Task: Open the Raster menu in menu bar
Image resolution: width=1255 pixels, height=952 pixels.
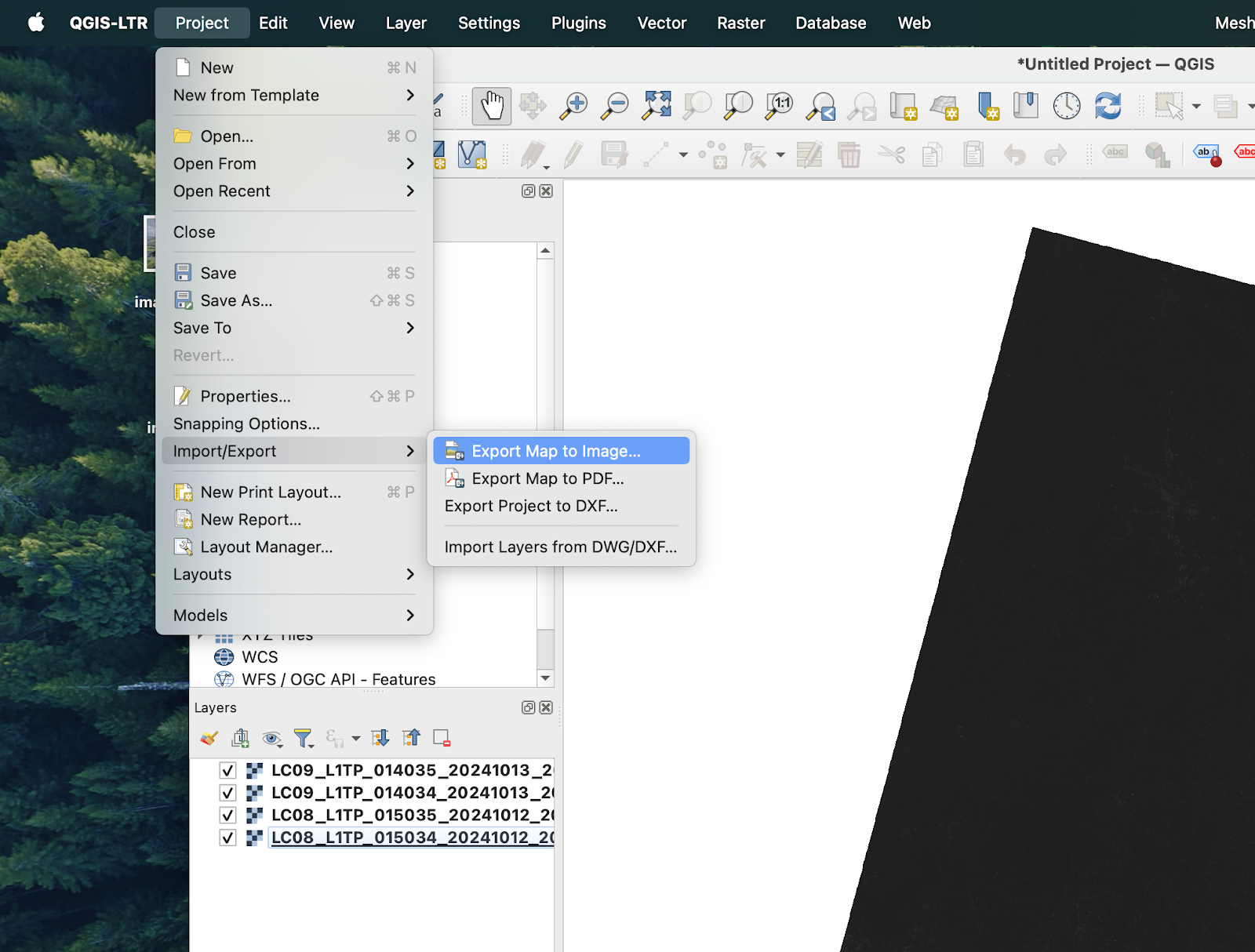Action: 740,23
